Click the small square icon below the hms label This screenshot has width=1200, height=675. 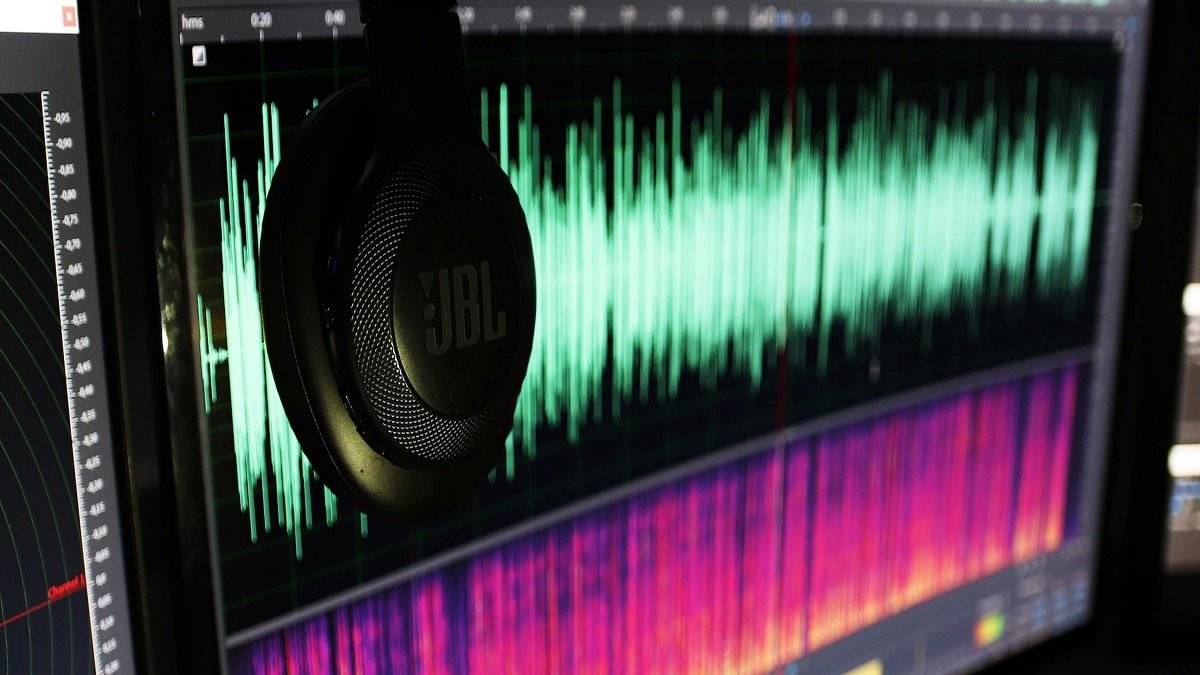coord(200,56)
